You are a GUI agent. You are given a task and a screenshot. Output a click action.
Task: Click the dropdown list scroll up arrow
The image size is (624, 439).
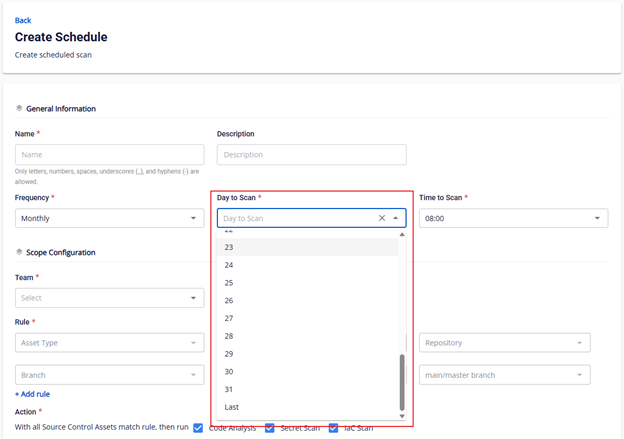pos(403,235)
